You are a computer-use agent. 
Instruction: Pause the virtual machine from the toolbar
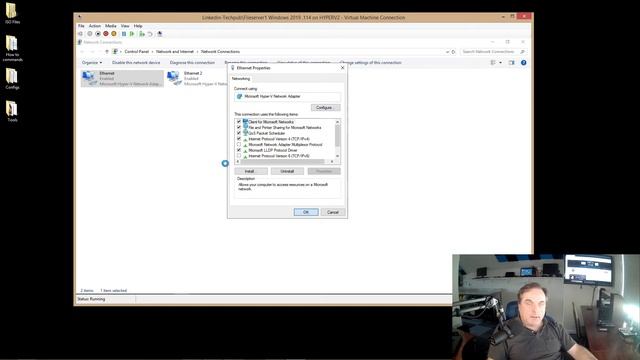coord(124,34)
